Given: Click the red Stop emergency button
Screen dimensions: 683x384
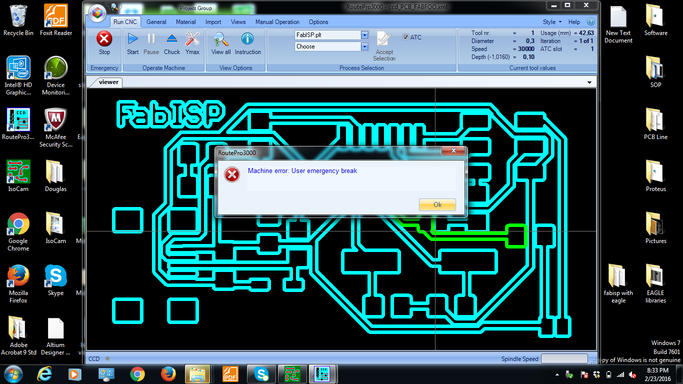Looking at the screenshot, I should coord(104,43).
